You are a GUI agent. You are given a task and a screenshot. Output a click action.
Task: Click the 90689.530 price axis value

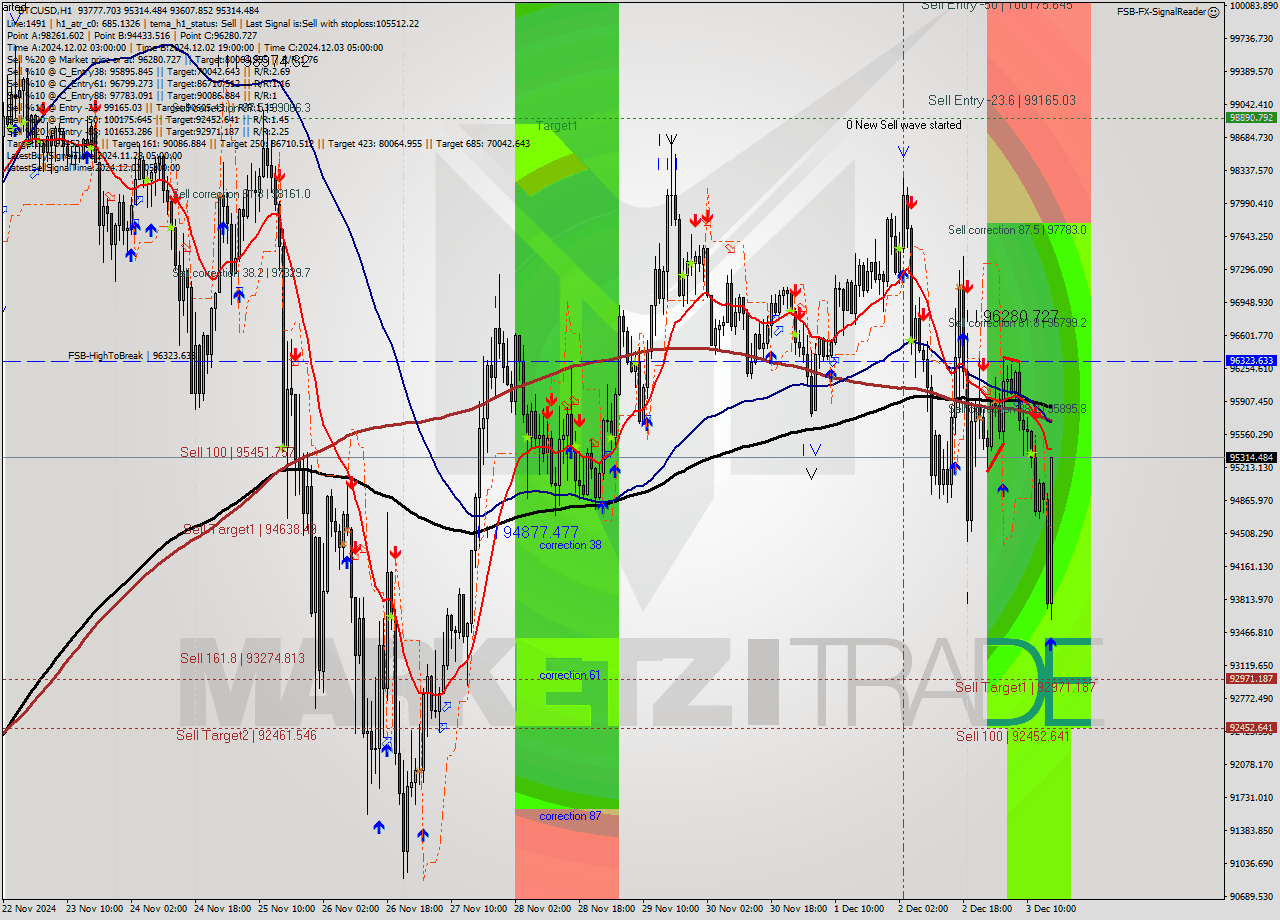[x=1252, y=896]
